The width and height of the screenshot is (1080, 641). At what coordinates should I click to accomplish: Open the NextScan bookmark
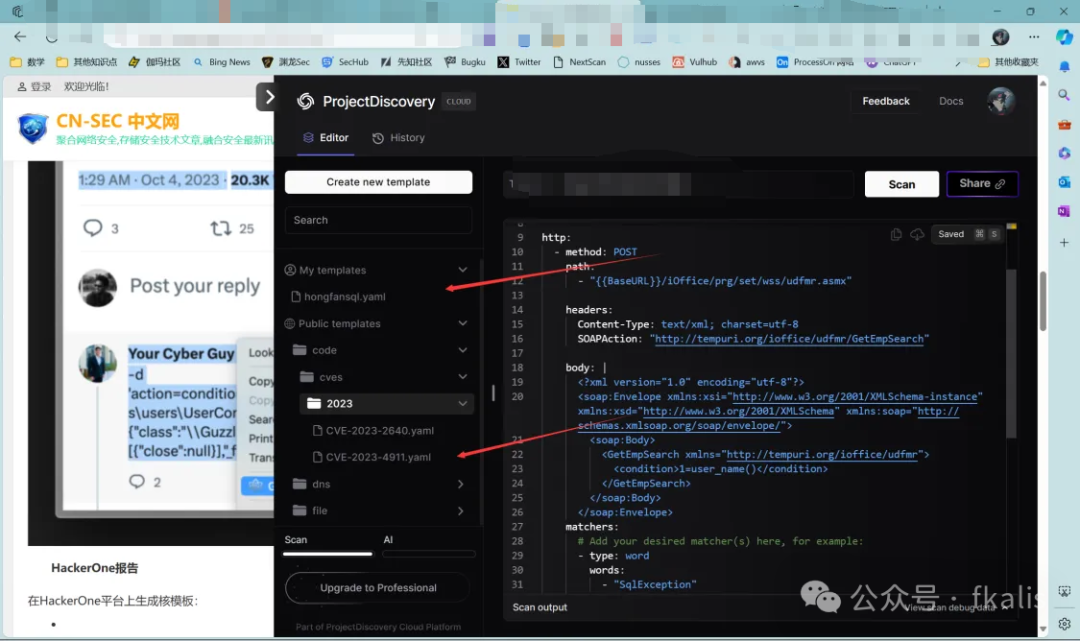click(579, 62)
